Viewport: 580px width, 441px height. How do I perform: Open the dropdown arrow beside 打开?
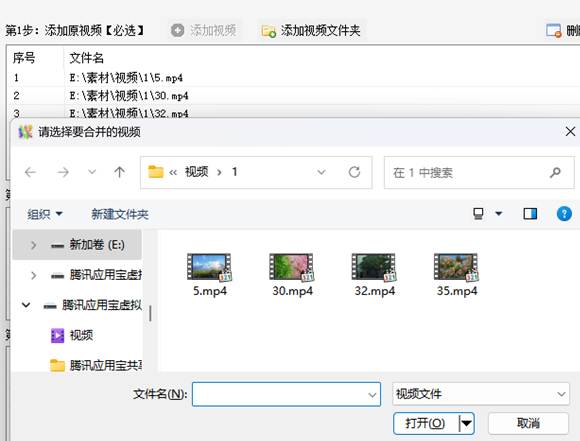point(466,423)
